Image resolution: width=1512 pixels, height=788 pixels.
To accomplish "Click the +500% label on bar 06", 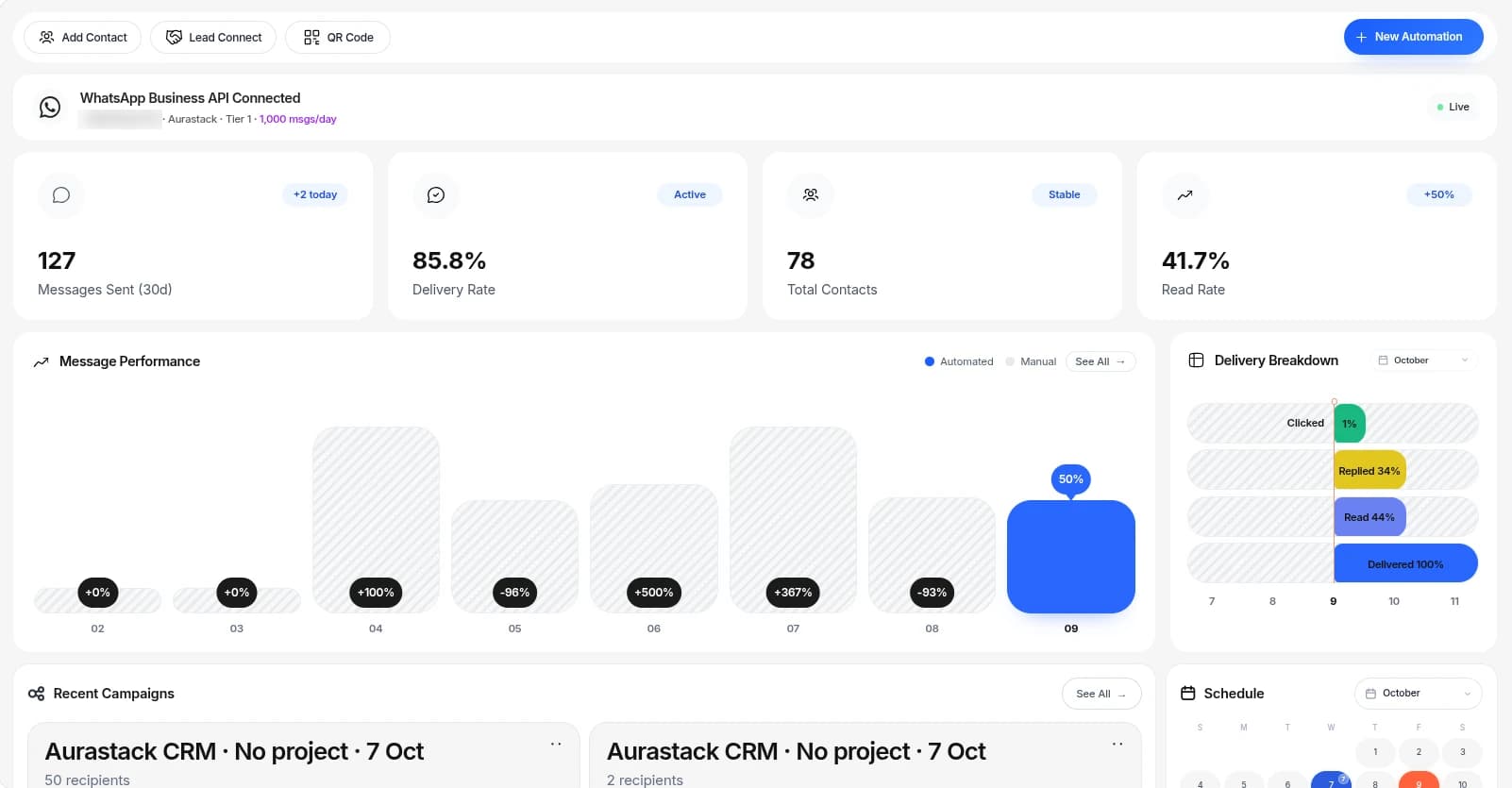I will pos(654,593).
